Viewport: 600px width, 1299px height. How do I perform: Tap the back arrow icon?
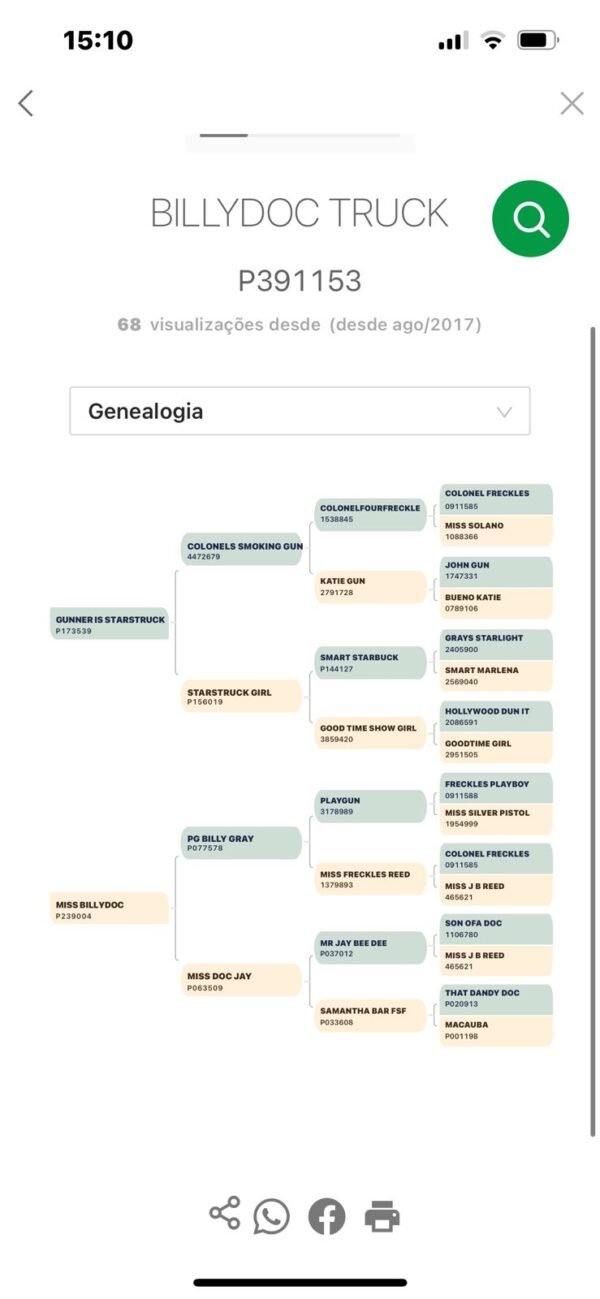[x=26, y=103]
